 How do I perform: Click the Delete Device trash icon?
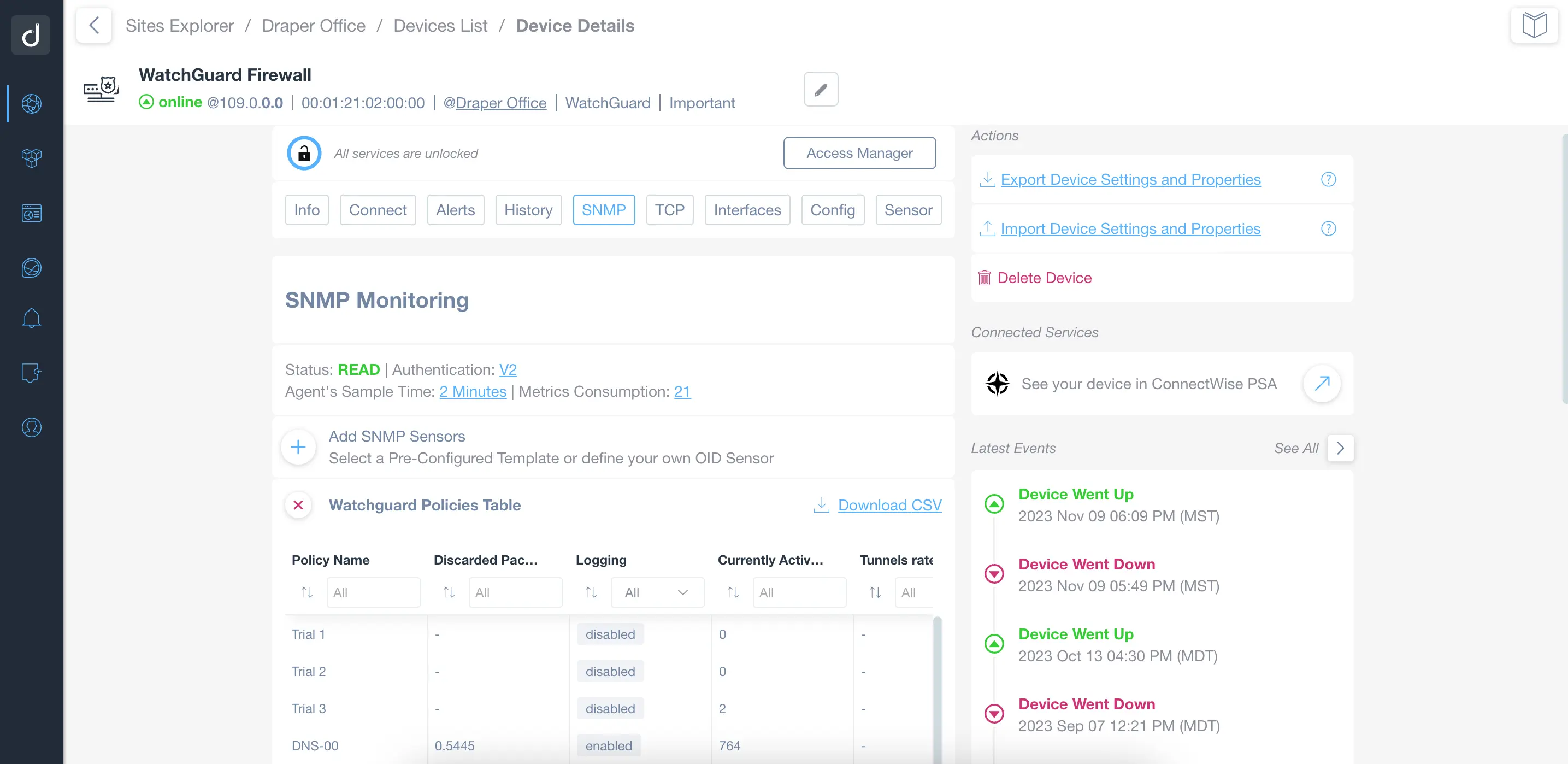(984, 278)
